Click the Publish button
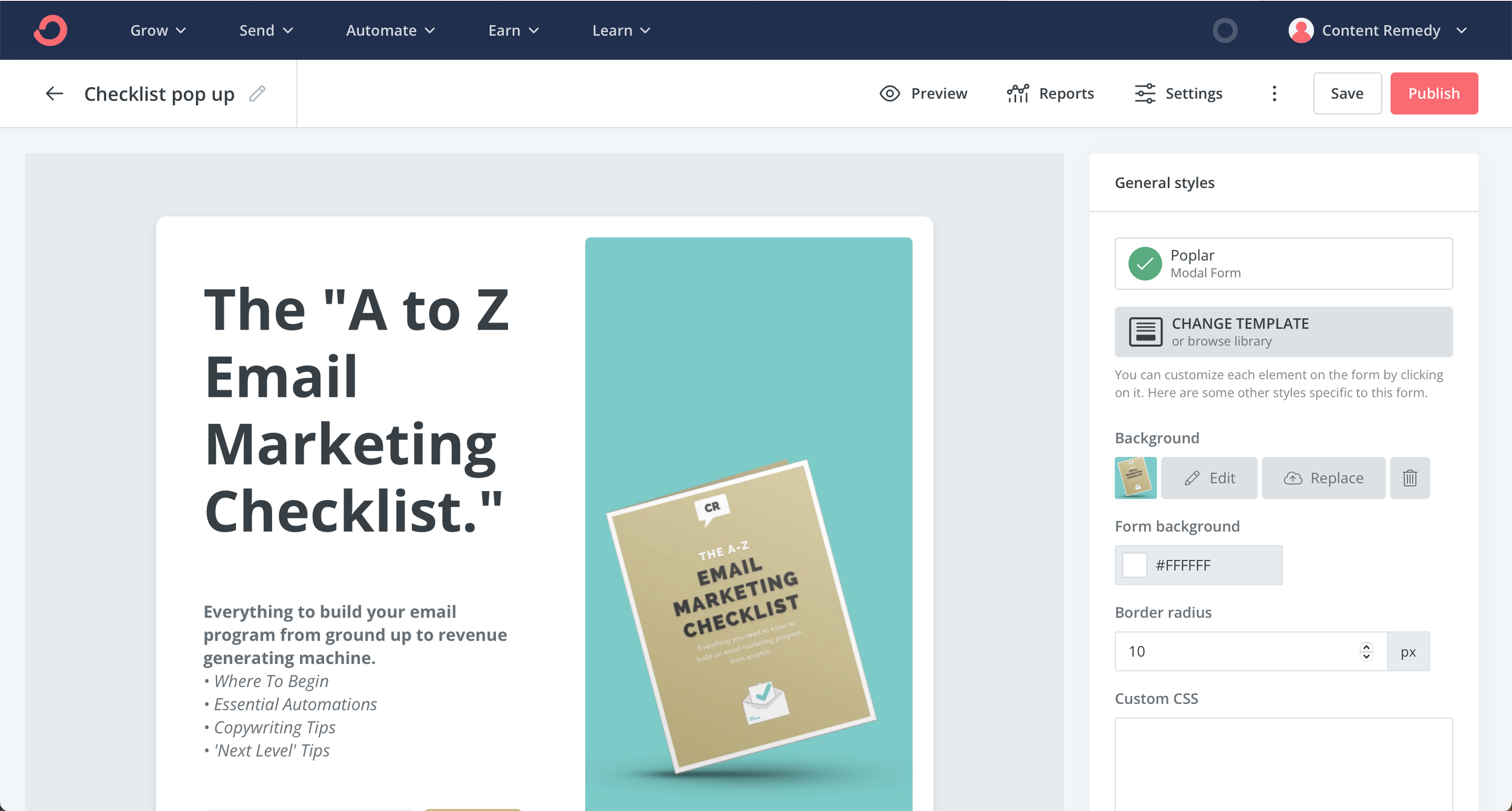Image resolution: width=1512 pixels, height=811 pixels. (1433, 94)
